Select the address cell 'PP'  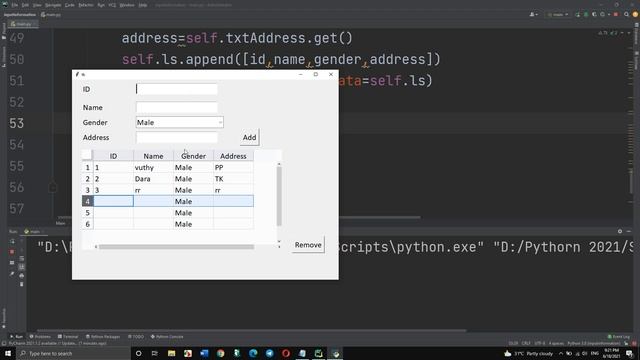[x=233, y=167]
